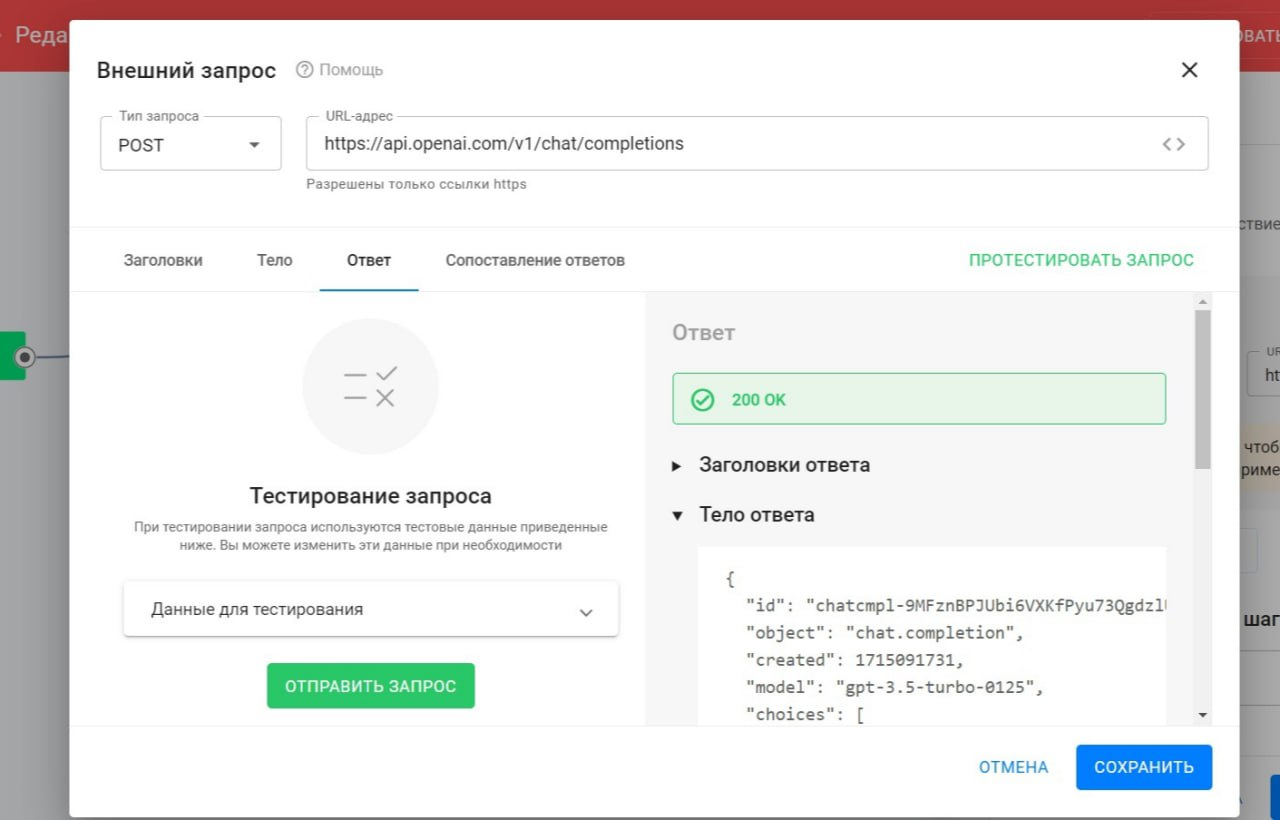Click the flow node connector circle
This screenshot has height=820, width=1280.
[x=25, y=357]
